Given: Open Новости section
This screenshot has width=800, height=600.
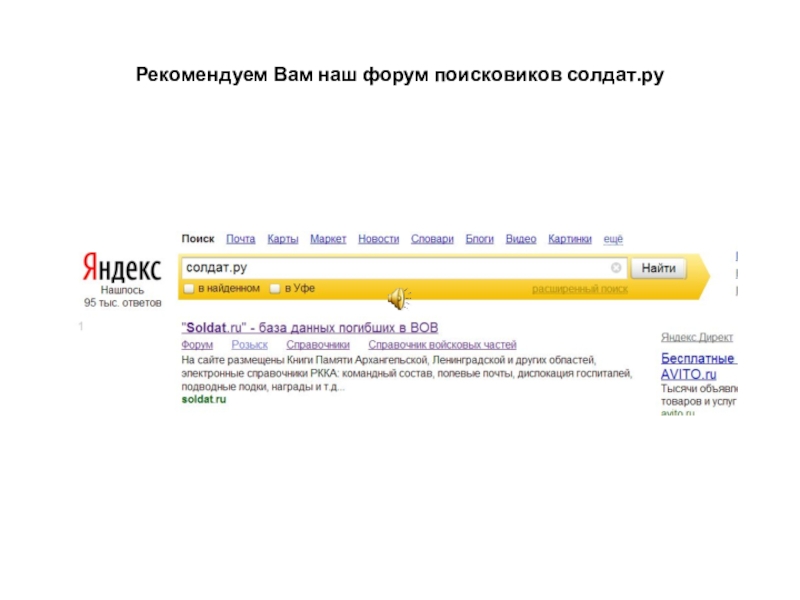Looking at the screenshot, I should [379, 239].
